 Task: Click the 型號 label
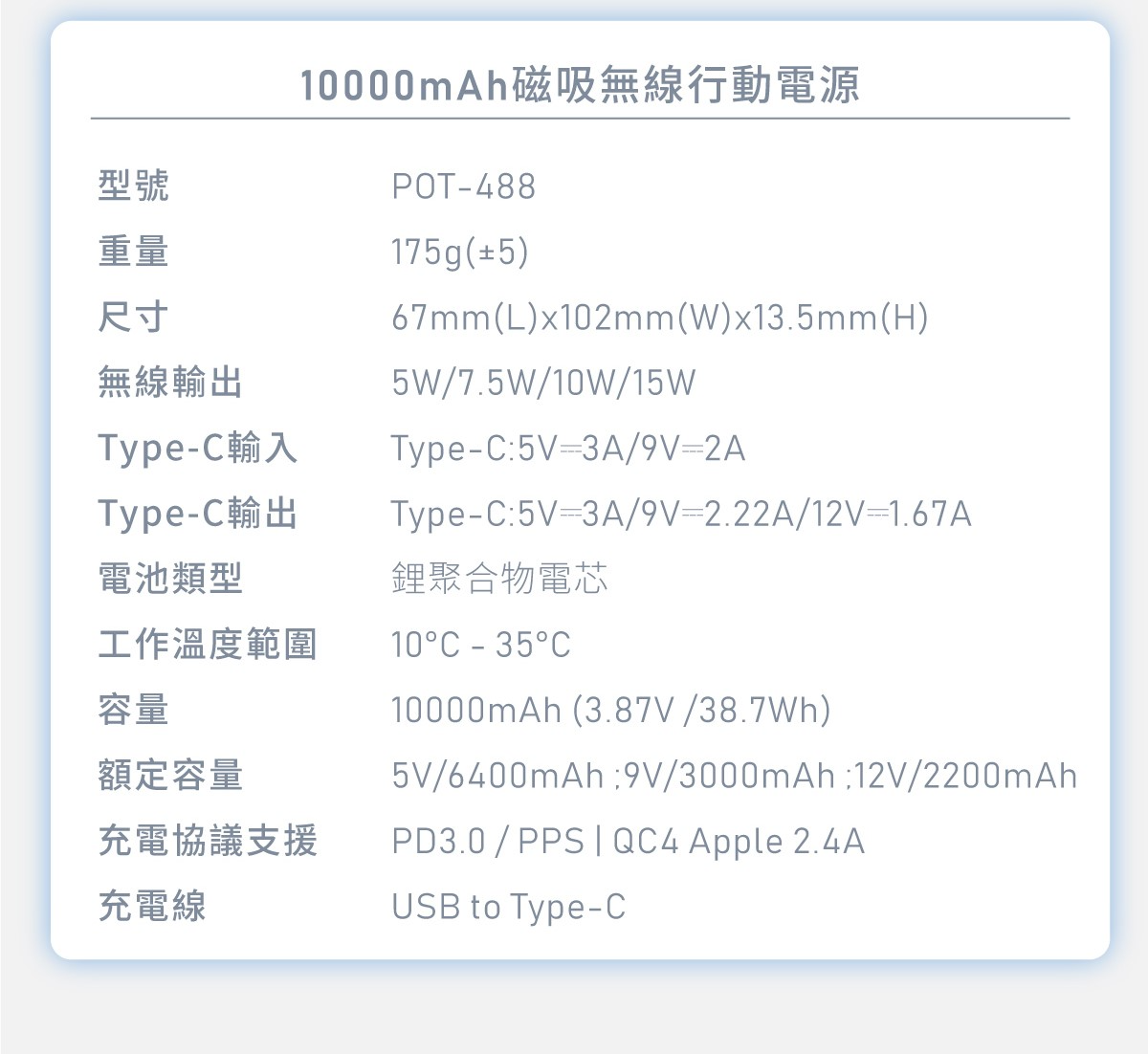134,186
